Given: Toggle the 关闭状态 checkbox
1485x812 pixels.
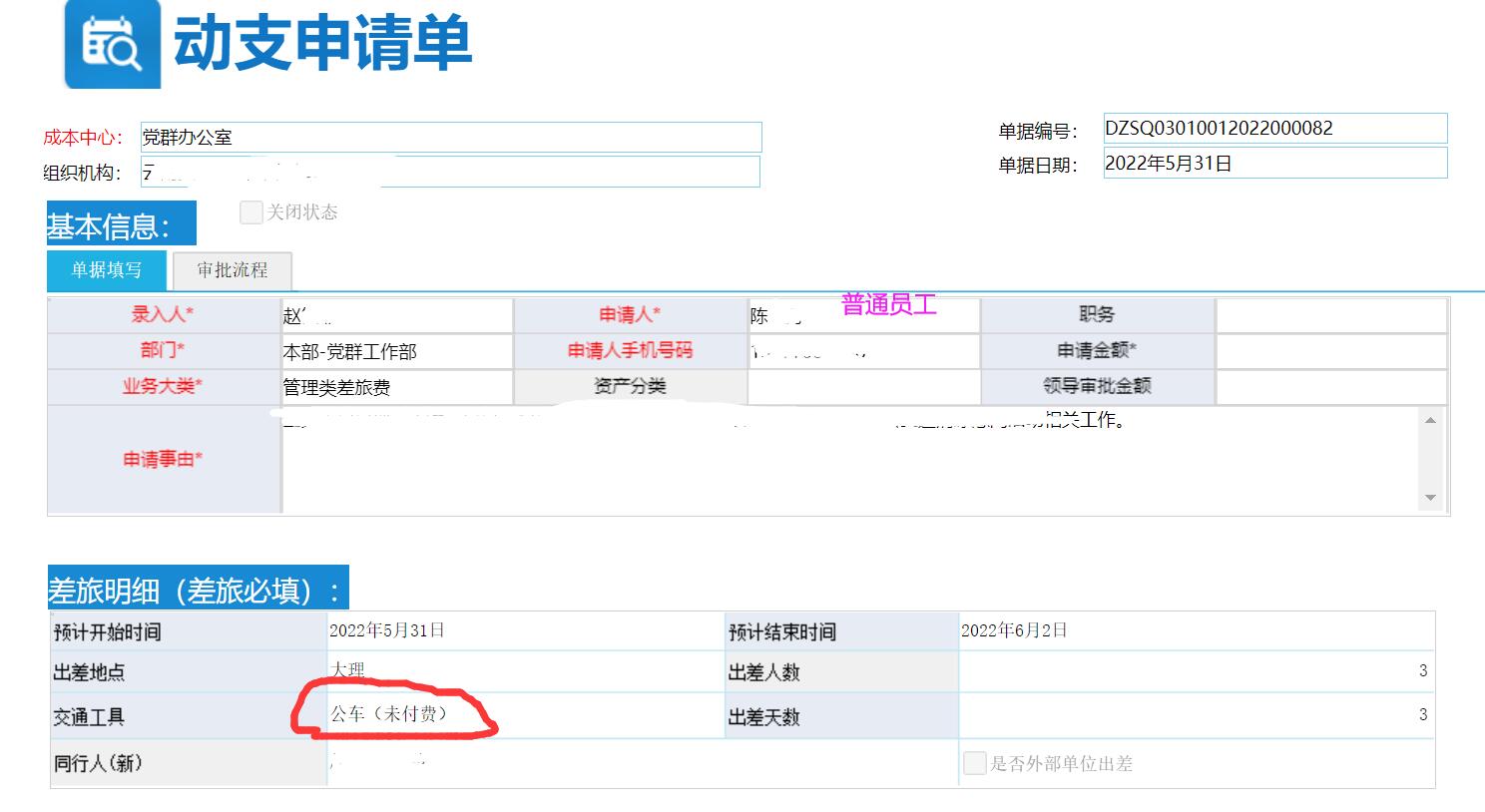Looking at the screenshot, I should pyautogui.click(x=251, y=212).
